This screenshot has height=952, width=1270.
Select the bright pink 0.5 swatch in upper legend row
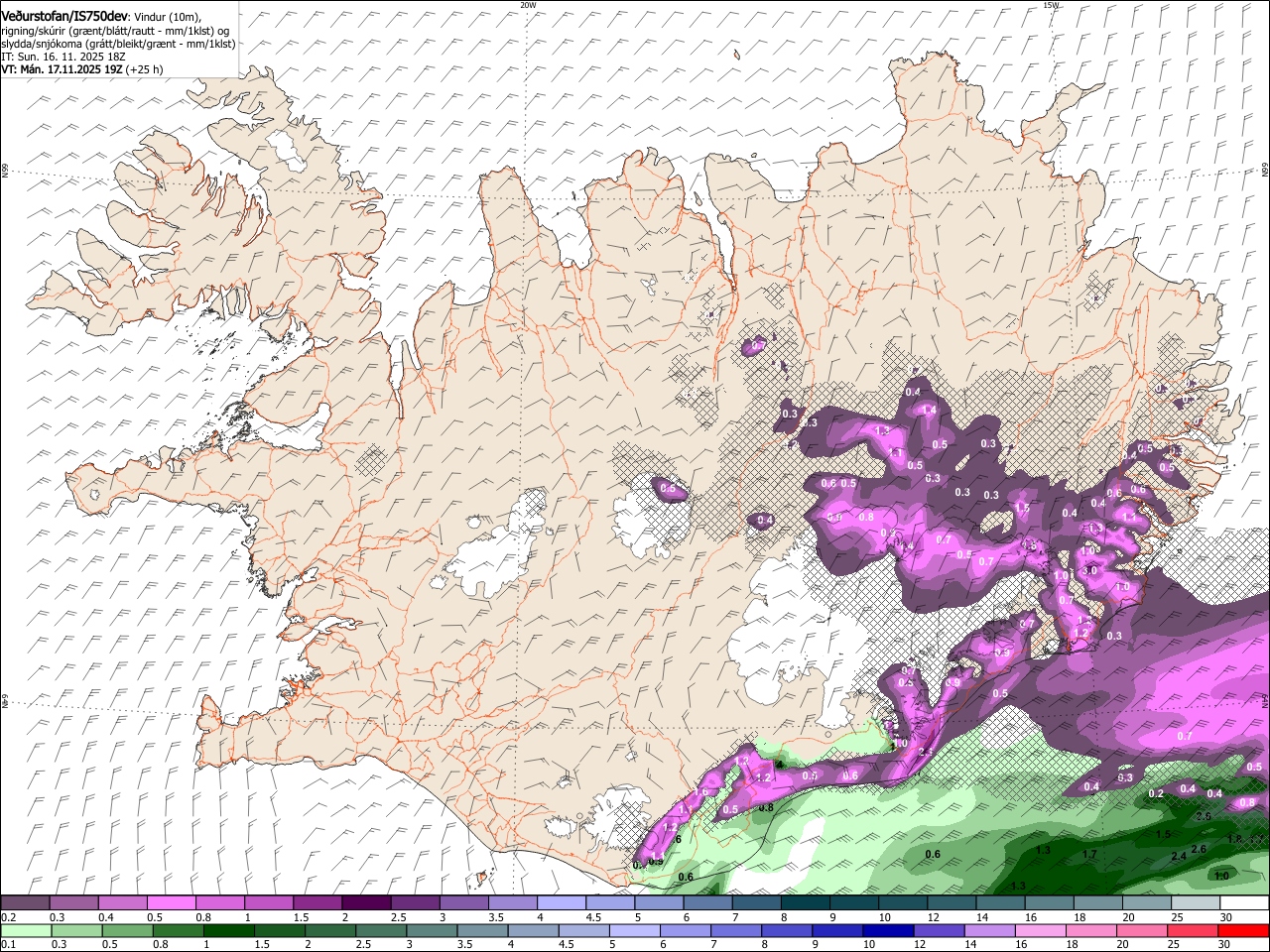point(171,902)
